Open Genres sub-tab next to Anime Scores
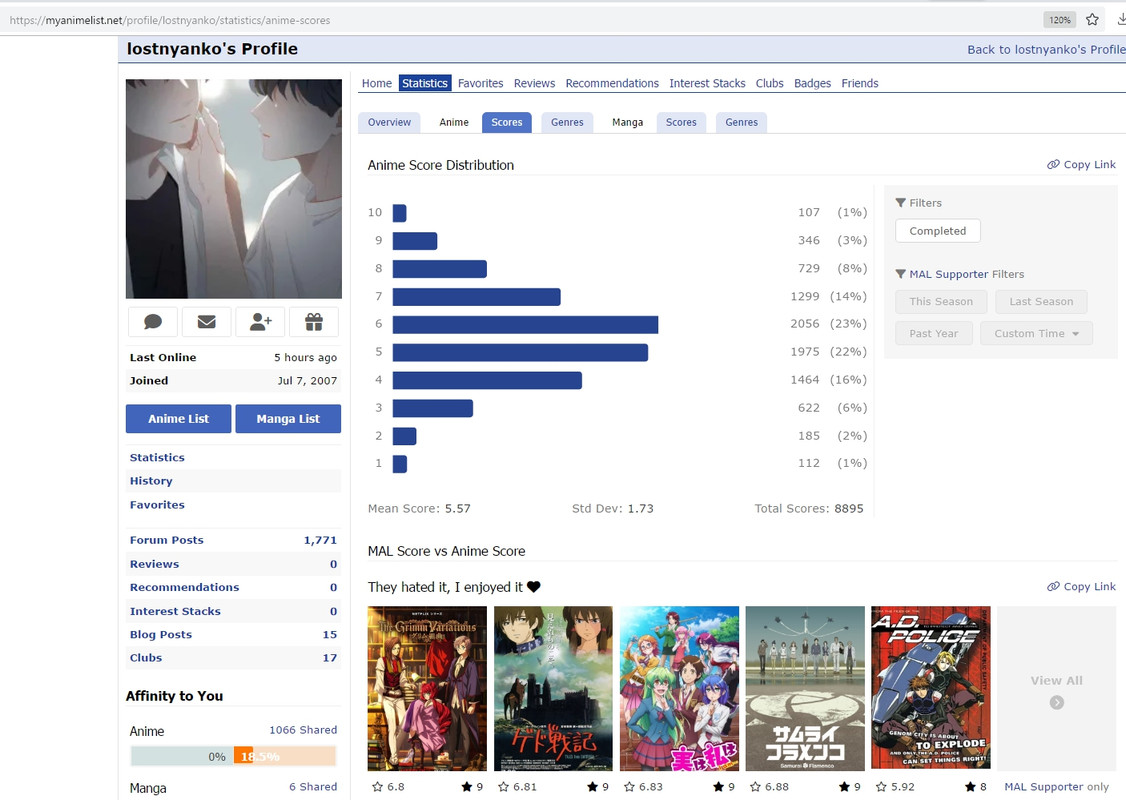 [567, 123]
